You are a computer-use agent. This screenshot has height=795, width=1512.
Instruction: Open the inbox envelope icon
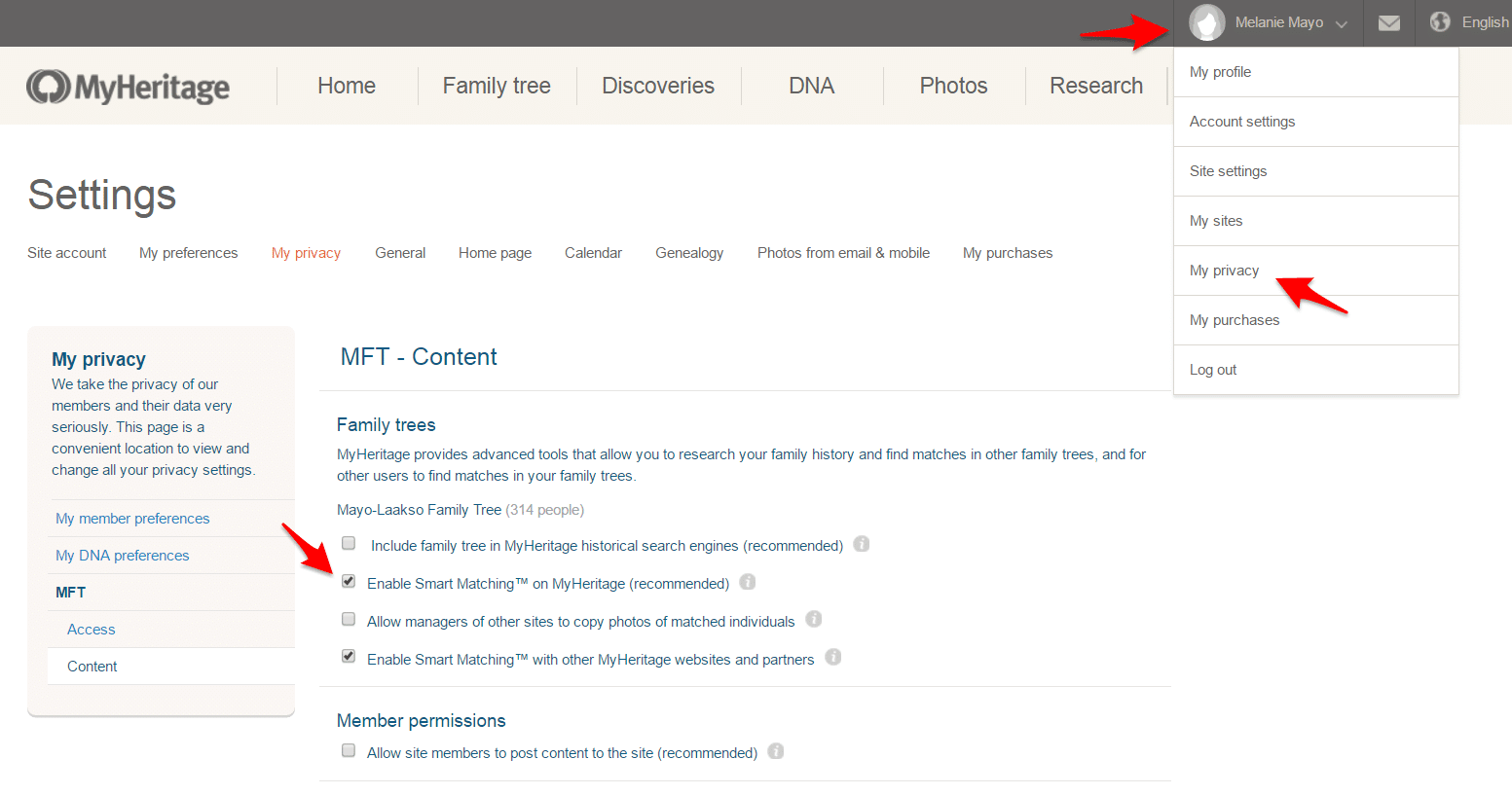(1389, 22)
